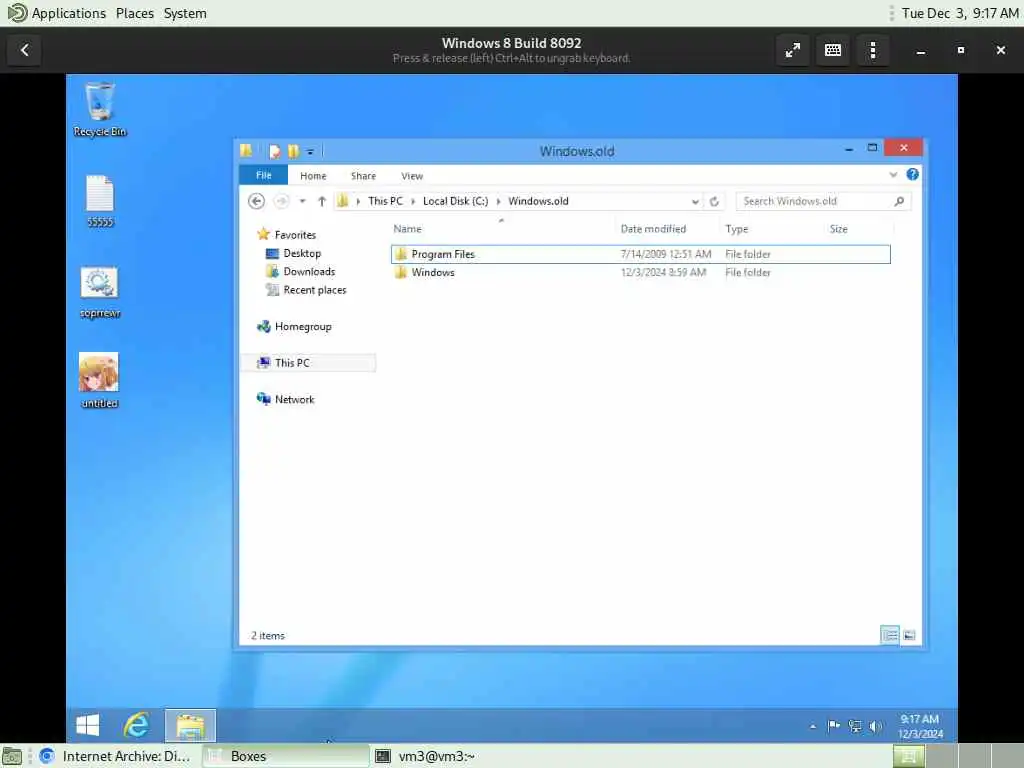Open Explorer Help question mark
This screenshot has height=768, width=1024.
coord(912,174)
